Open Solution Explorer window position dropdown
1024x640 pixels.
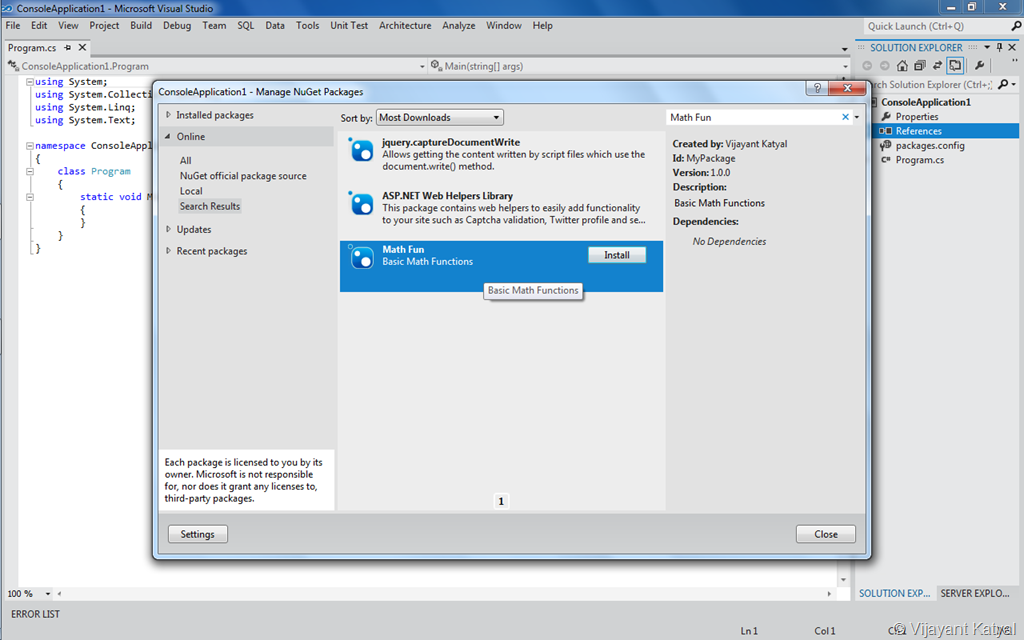[987, 47]
